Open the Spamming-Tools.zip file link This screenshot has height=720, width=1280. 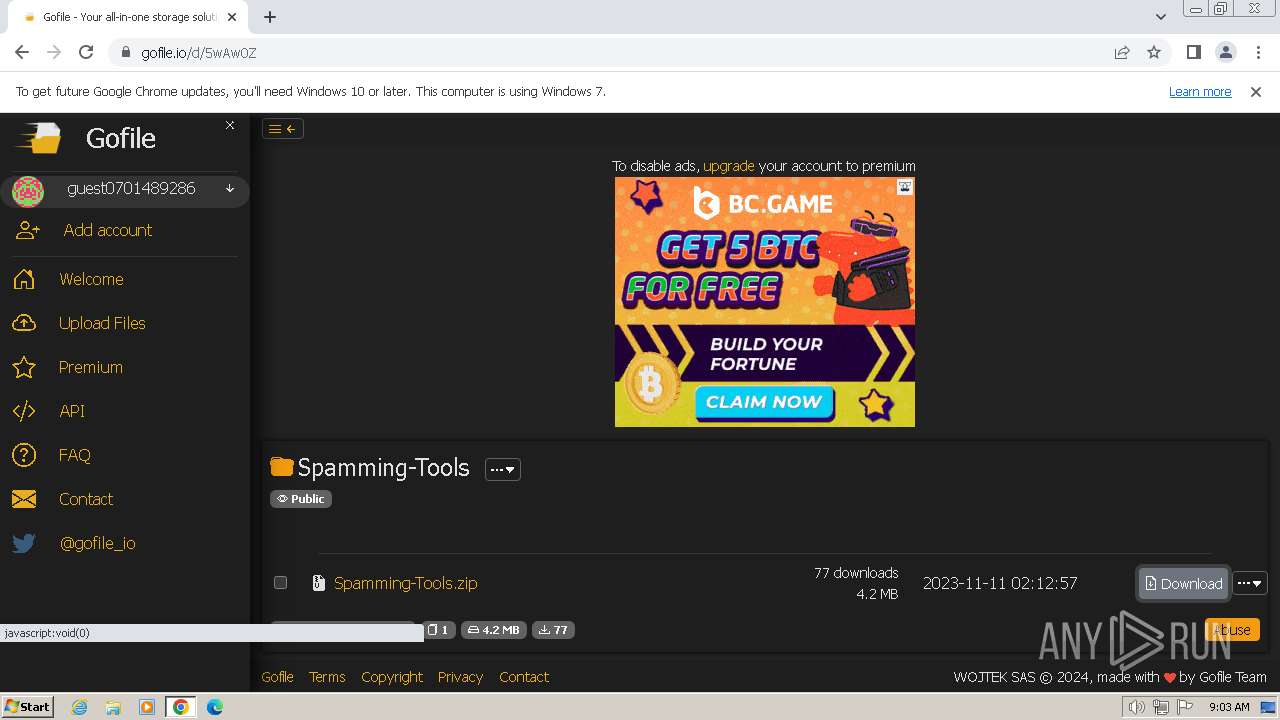click(406, 583)
